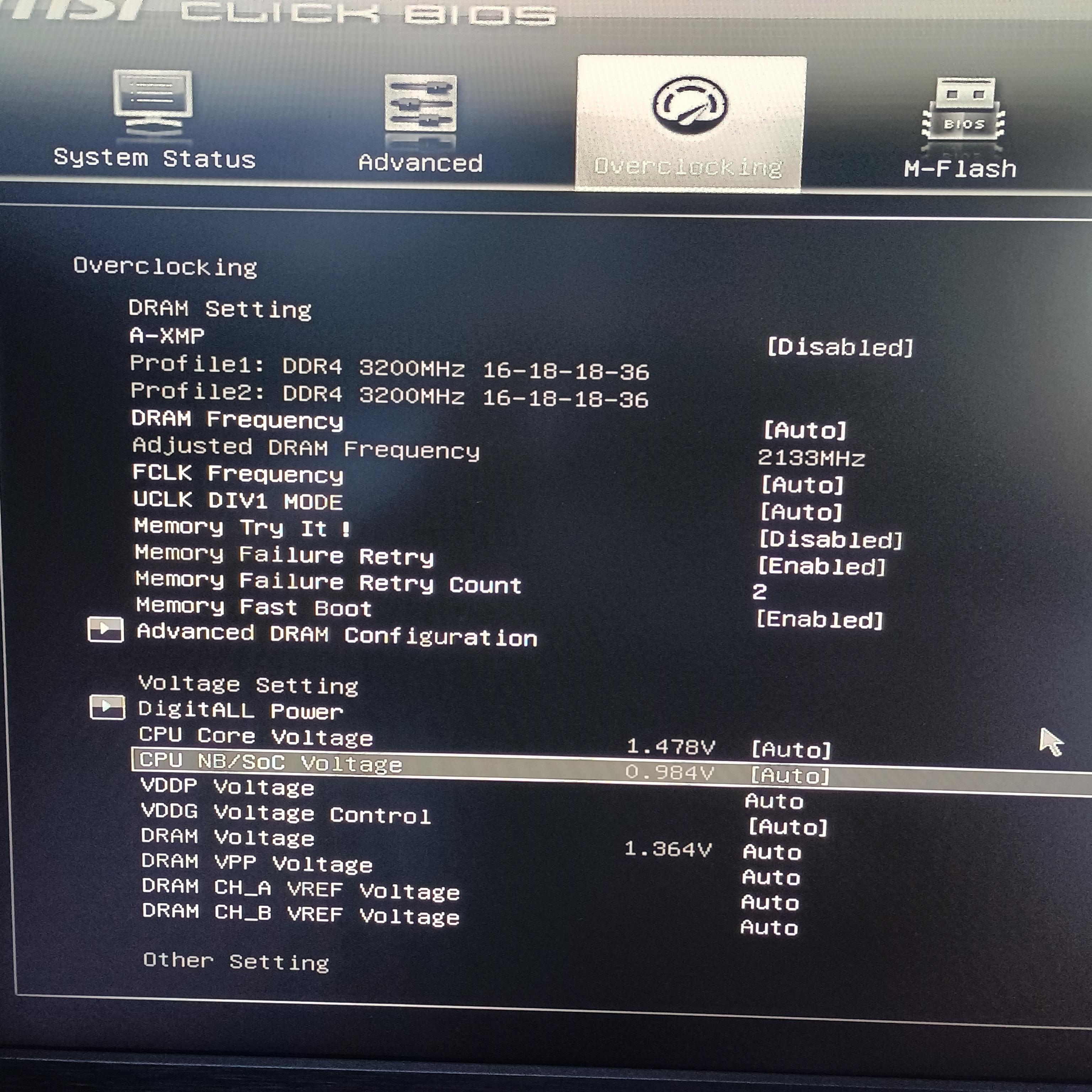Click DRAM Voltage Auto input field
This screenshot has height=1092, width=1092.
(x=772, y=852)
